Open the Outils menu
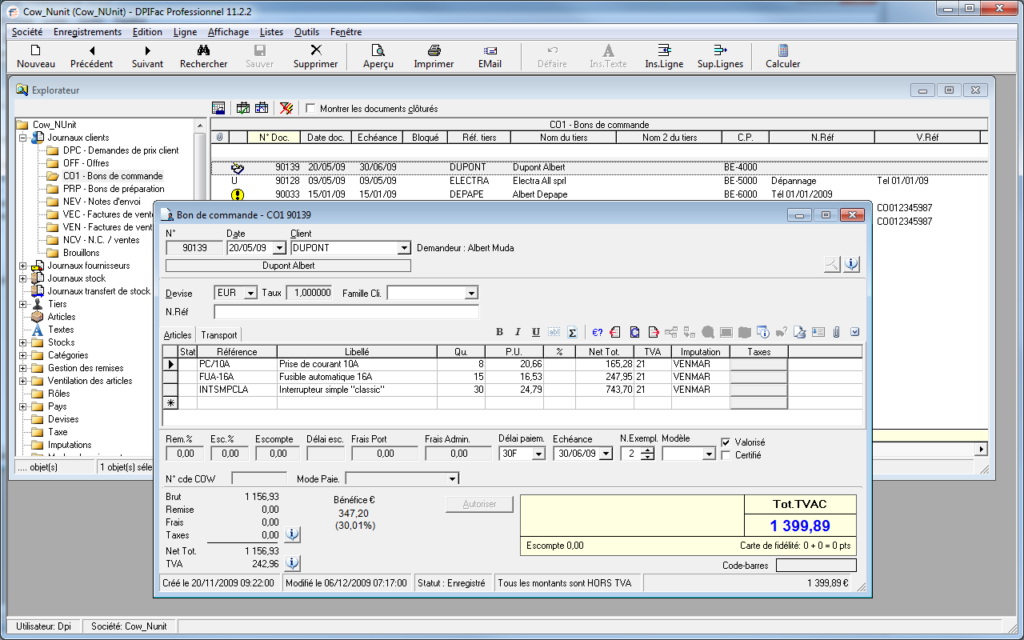Image resolution: width=1024 pixels, height=640 pixels. 306,31
